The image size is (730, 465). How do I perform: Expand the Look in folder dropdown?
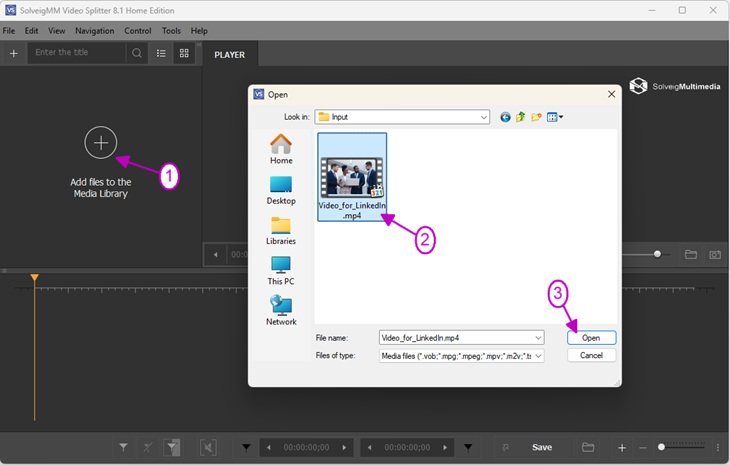click(x=483, y=117)
